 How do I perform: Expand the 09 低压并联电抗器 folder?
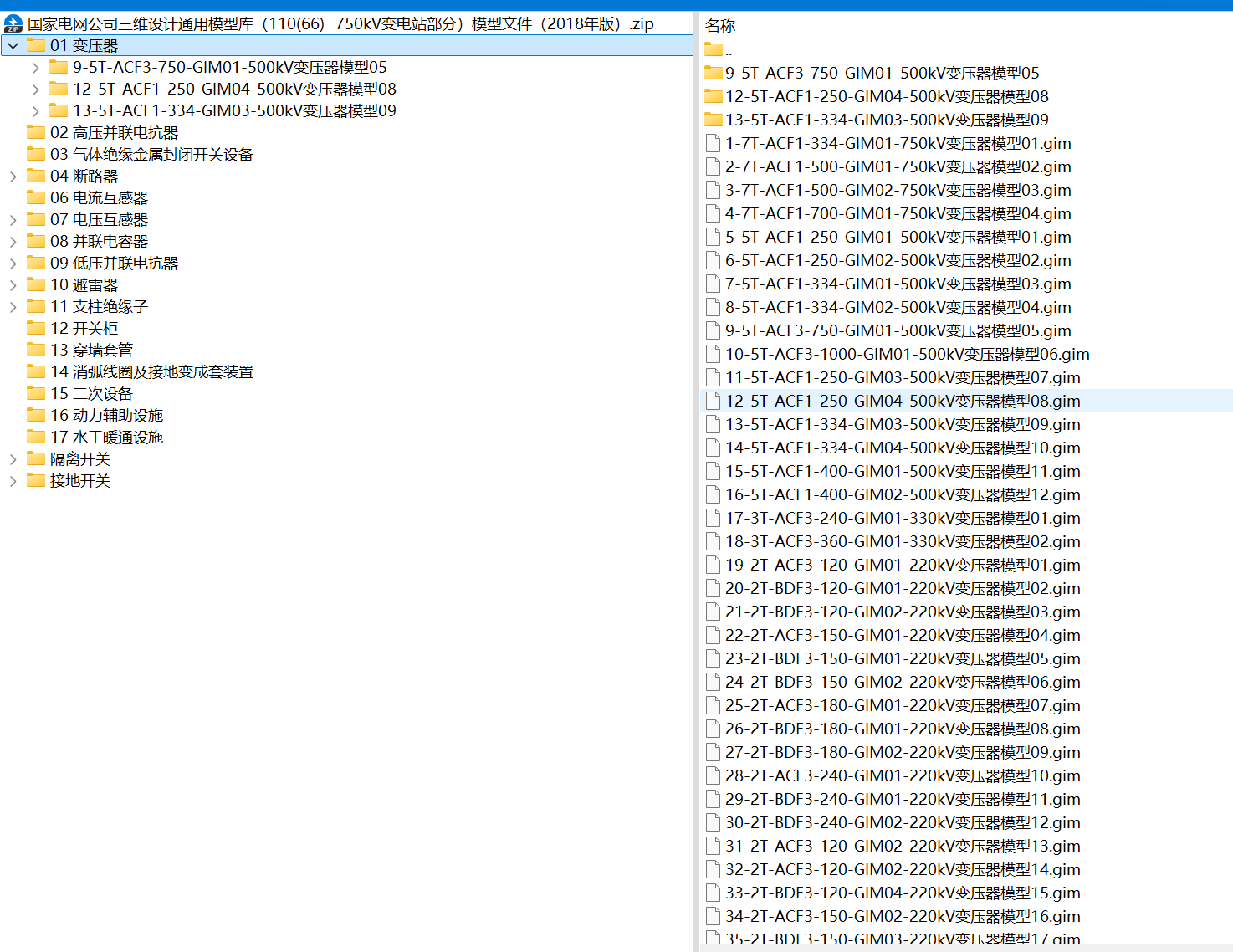[x=13, y=263]
